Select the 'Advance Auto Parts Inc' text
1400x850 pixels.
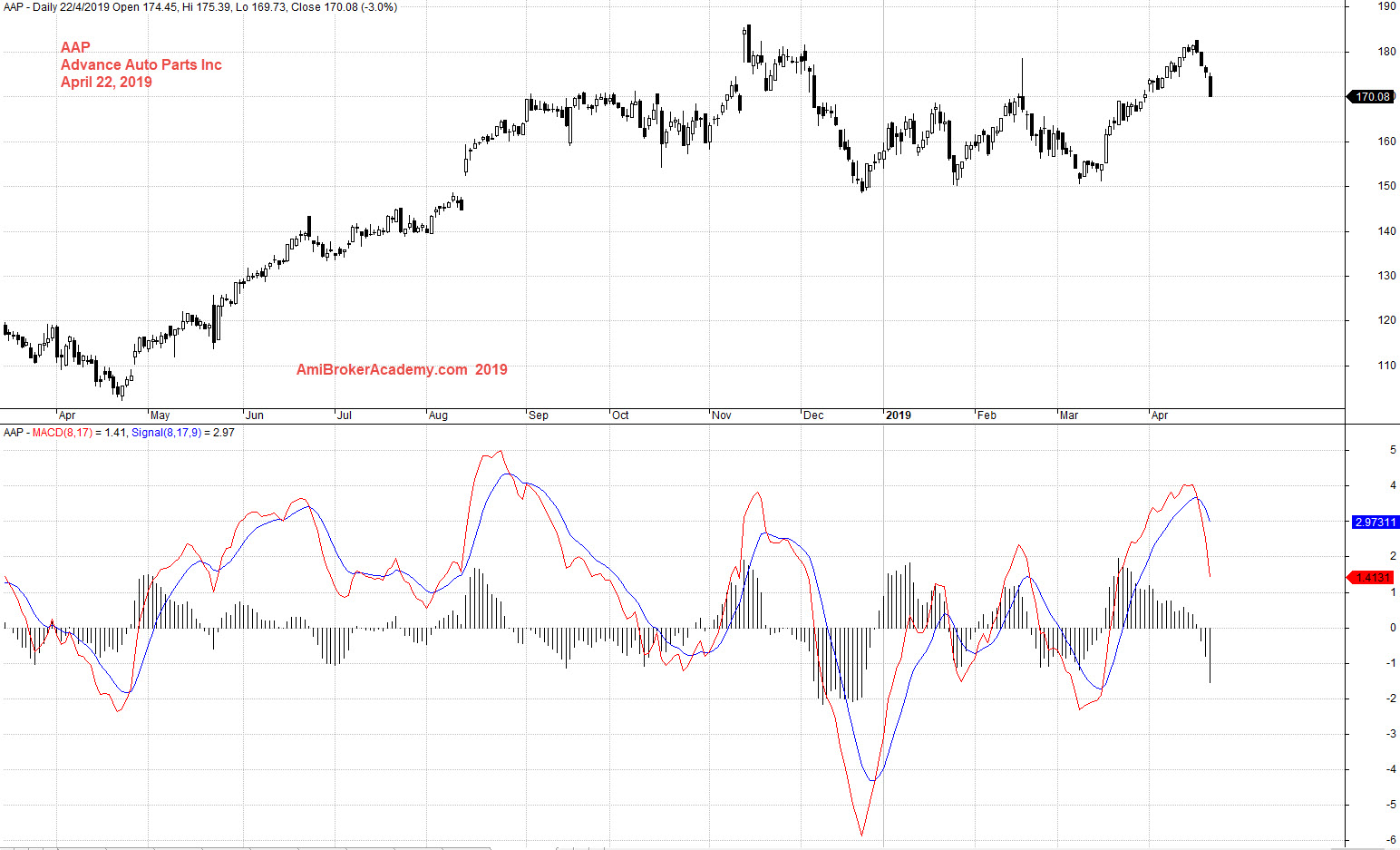coord(141,64)
